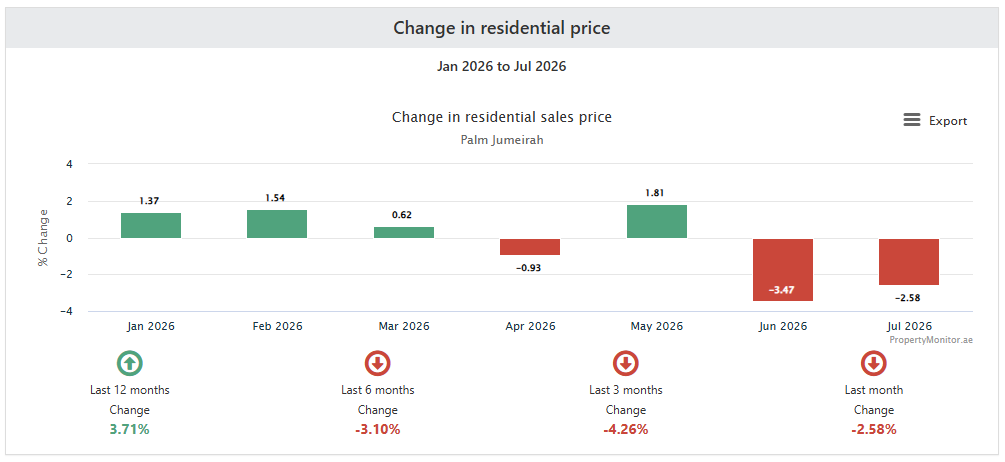
Task: Click the -2.58% last month change value
Action: (874, 429)
